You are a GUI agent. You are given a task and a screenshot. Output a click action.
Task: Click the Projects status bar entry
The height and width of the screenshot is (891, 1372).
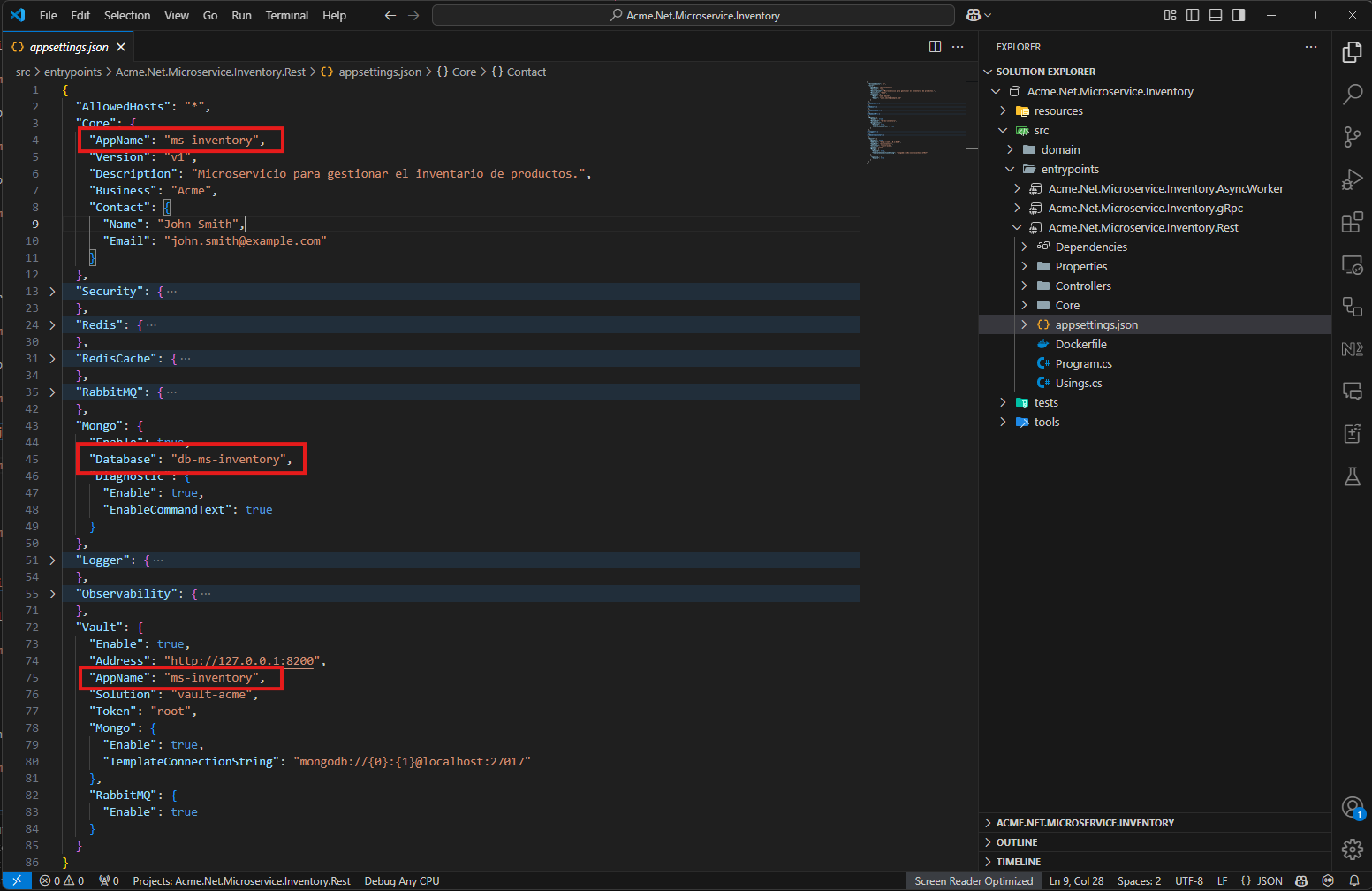click(x=241, y=880)
